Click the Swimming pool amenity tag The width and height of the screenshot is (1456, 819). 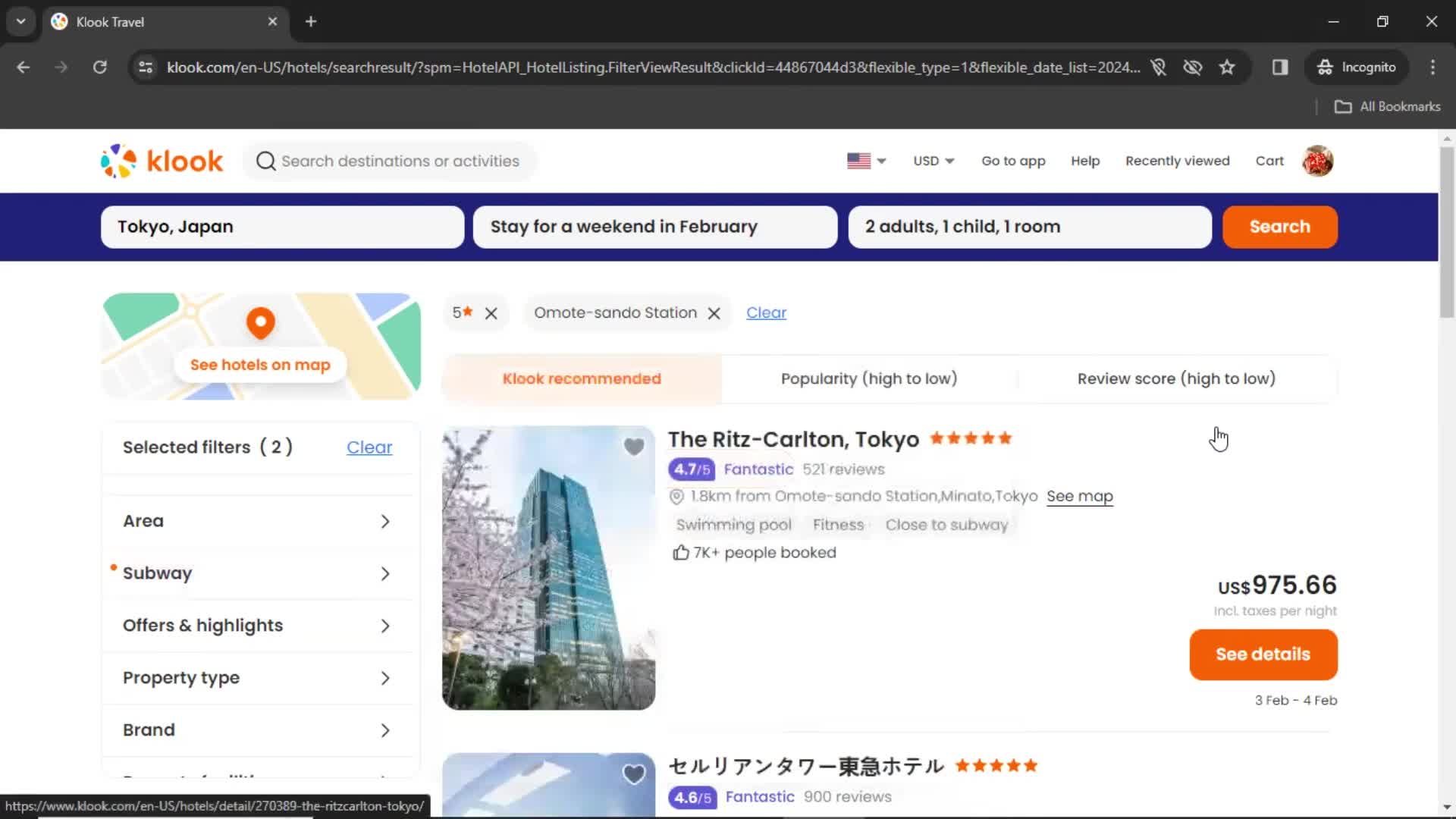pyautogui.click(x=733, y=525)
